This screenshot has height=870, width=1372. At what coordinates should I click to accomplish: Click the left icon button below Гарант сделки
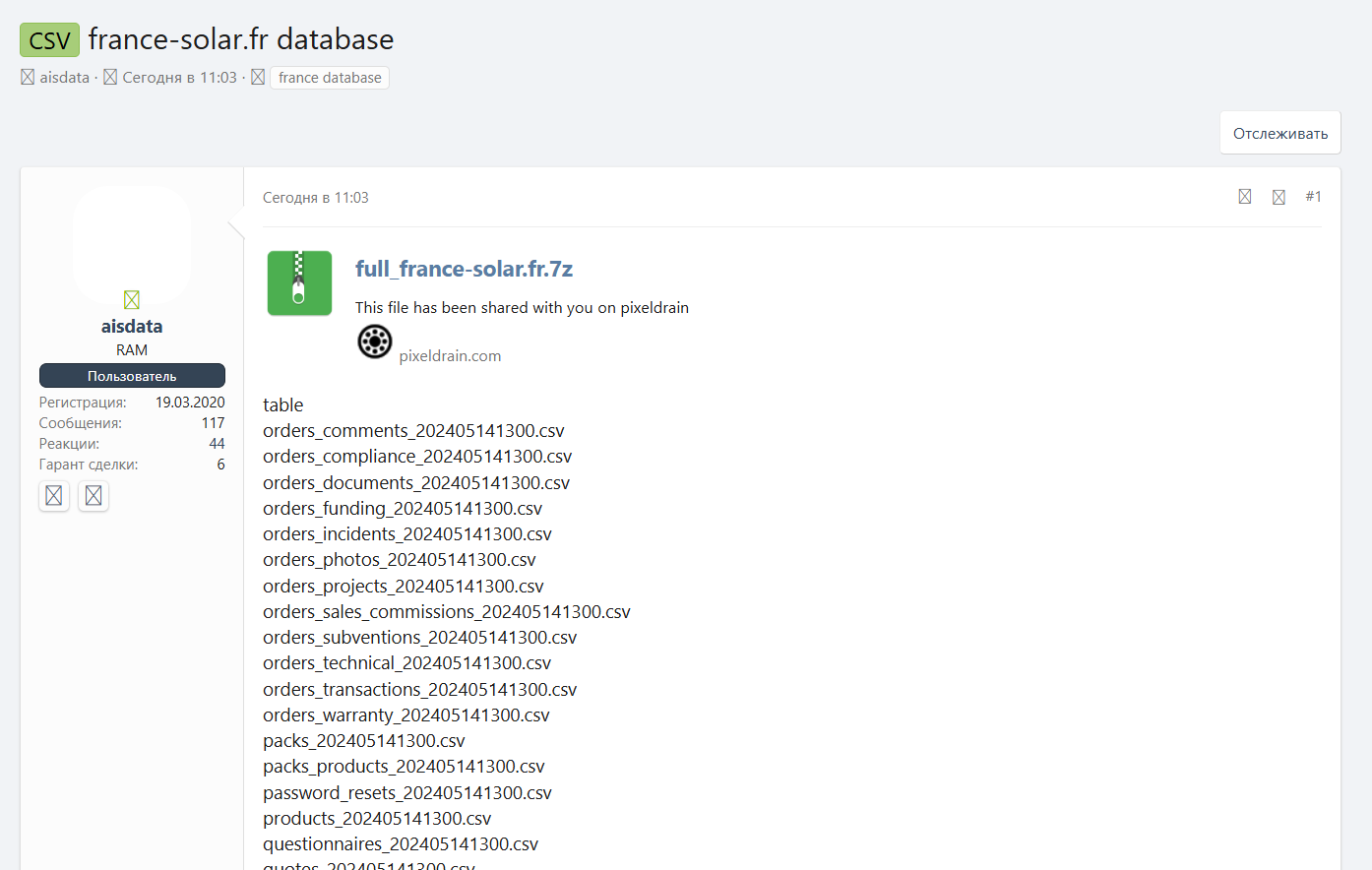click(x=54, y=495)
